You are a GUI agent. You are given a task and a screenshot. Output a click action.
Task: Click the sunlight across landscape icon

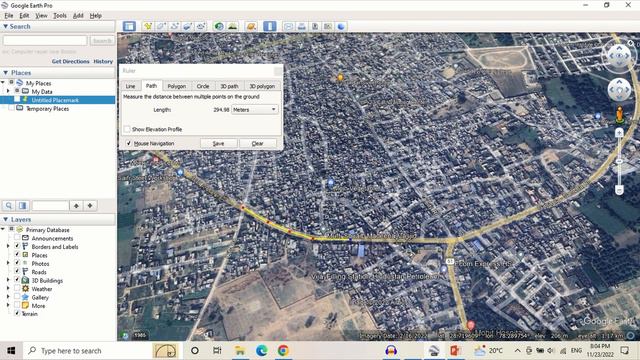[x=232, y=27]
